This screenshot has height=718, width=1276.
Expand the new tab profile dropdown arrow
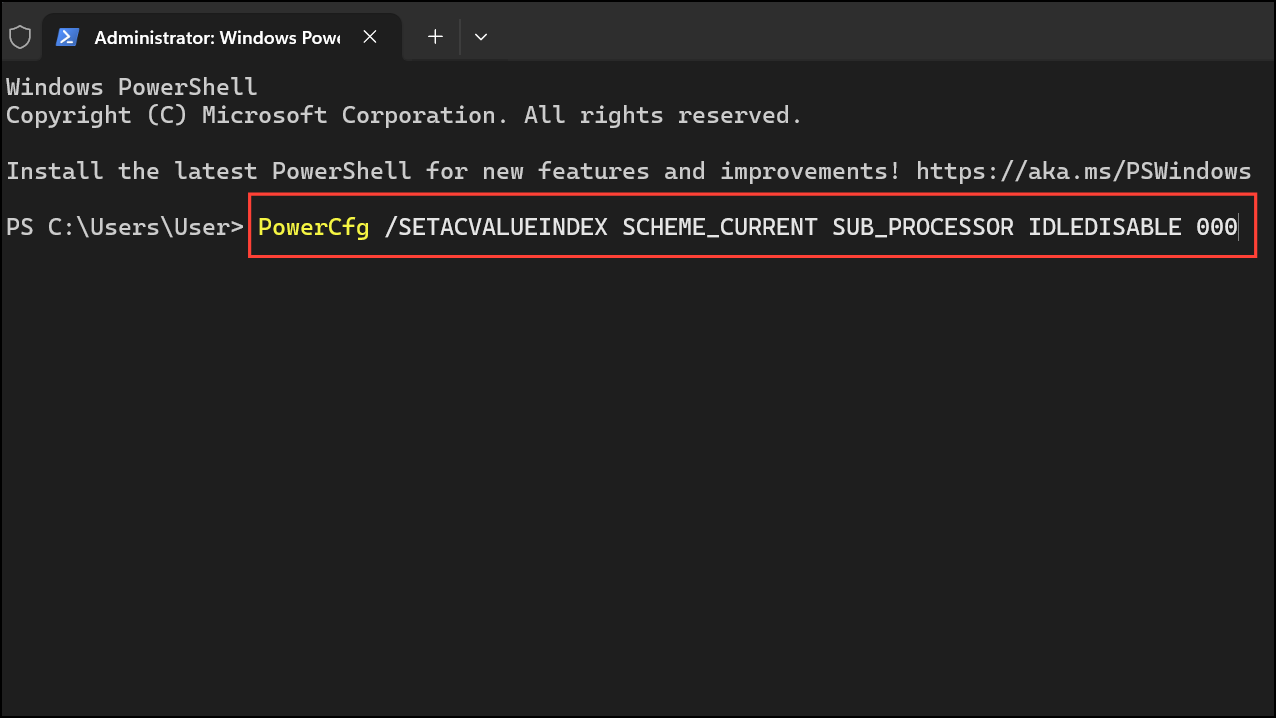(481, 37)
